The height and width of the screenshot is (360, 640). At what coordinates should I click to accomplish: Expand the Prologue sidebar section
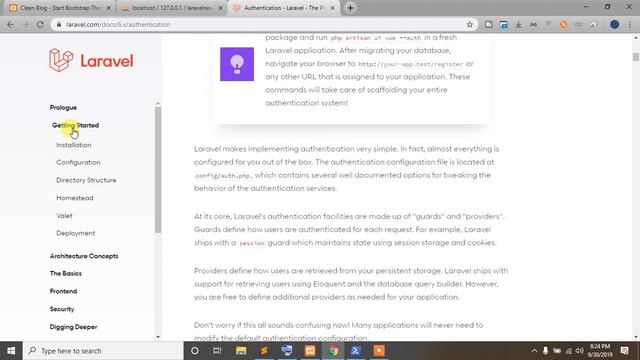(x=63, y=107)
